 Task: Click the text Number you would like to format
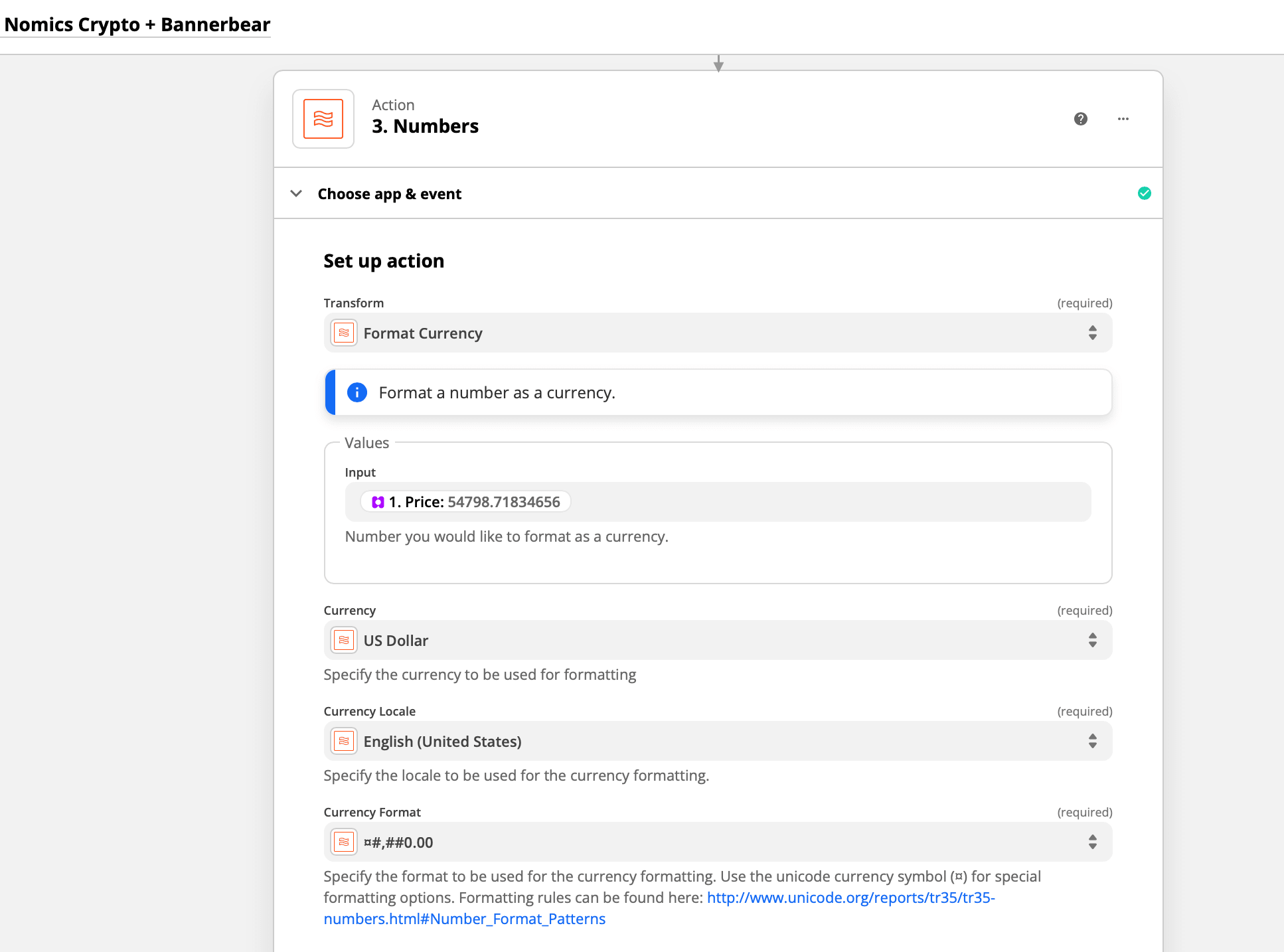click(507, 536)
